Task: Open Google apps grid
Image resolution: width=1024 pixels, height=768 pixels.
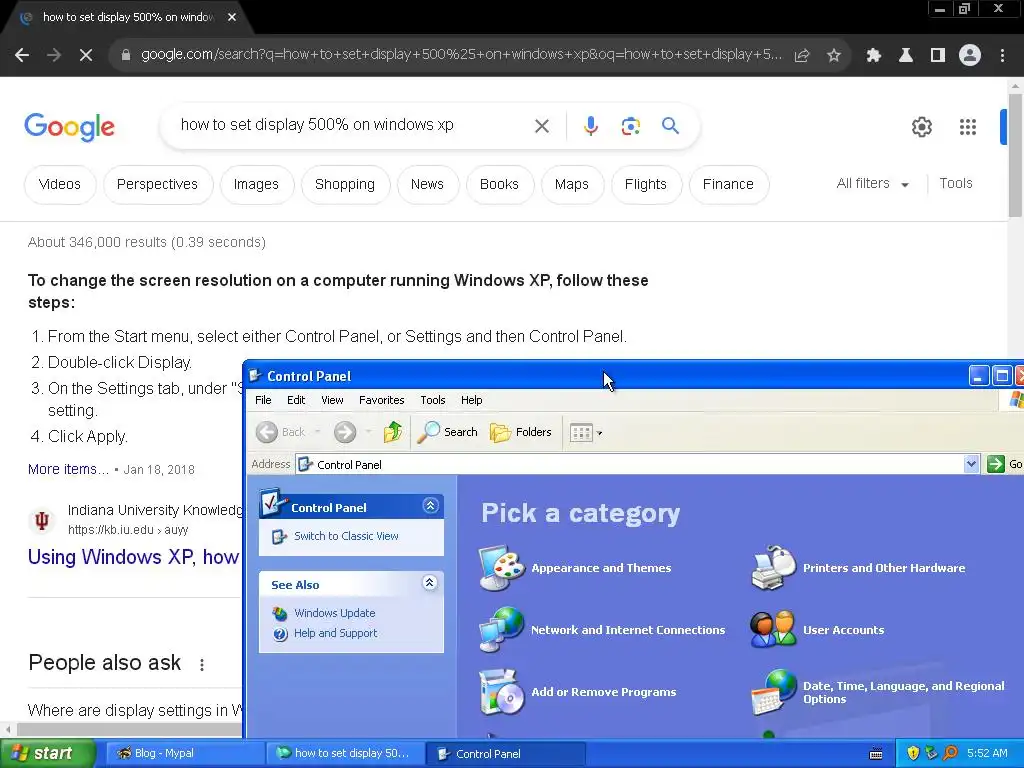Action: click(968, 127)
